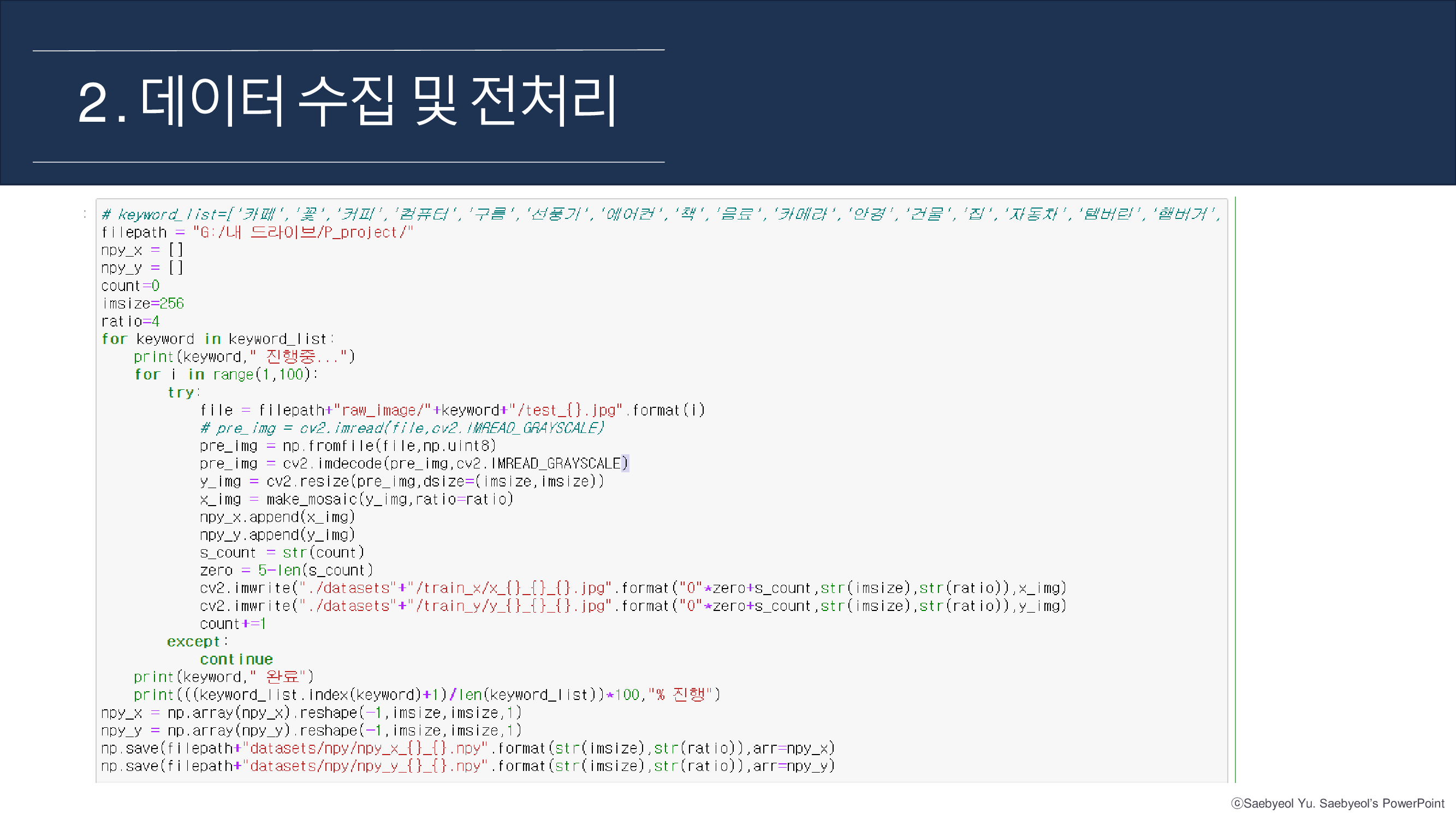The height and width of the screenshot is (819, 1456).
Task: Select the print statement showing "진행중..."
Action: point(243,356)
